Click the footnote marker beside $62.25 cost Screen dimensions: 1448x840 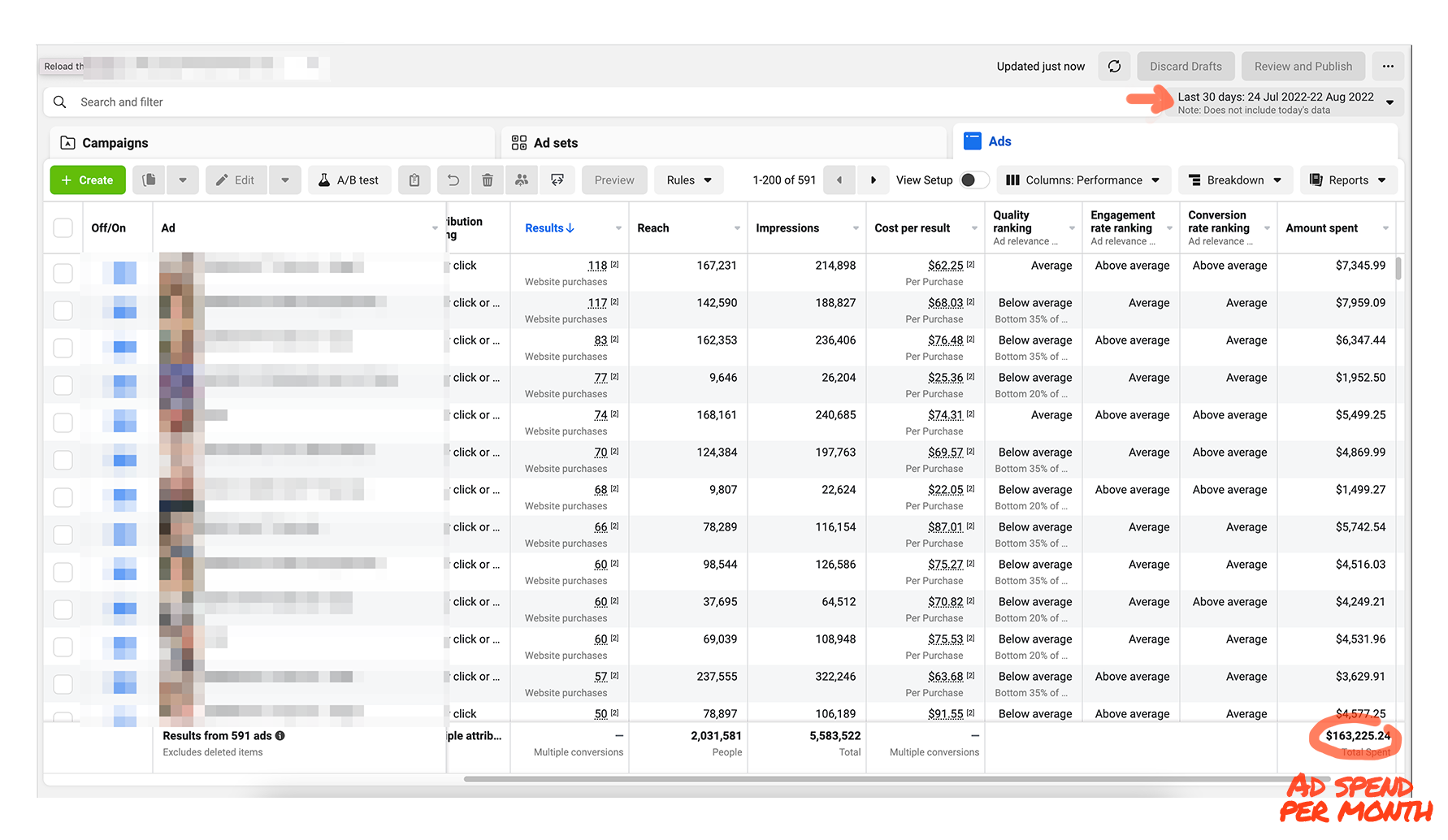pyautogui.click(x=971, y=265)
